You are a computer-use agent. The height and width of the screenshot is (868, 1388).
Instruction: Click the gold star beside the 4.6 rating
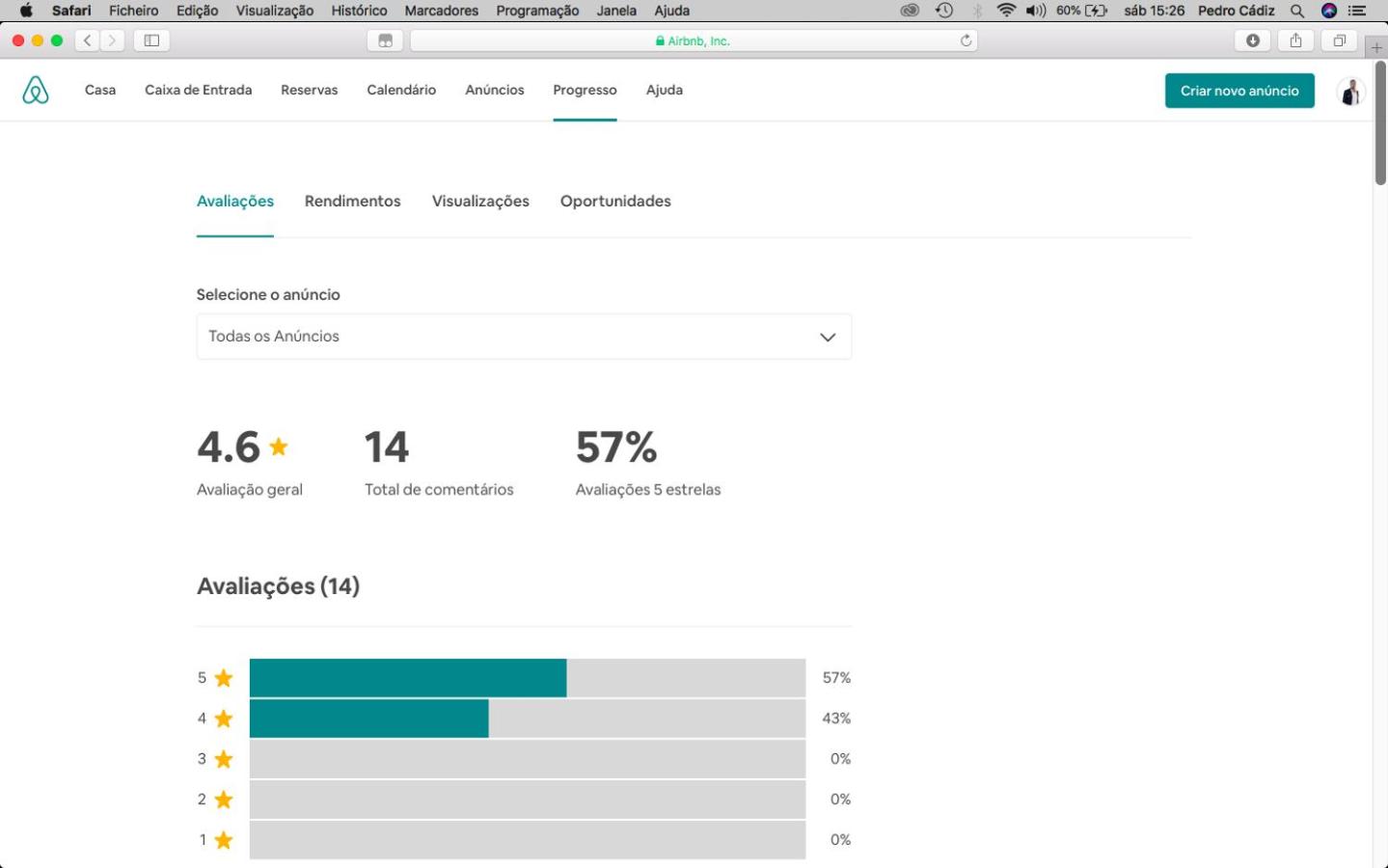point(279,446)
